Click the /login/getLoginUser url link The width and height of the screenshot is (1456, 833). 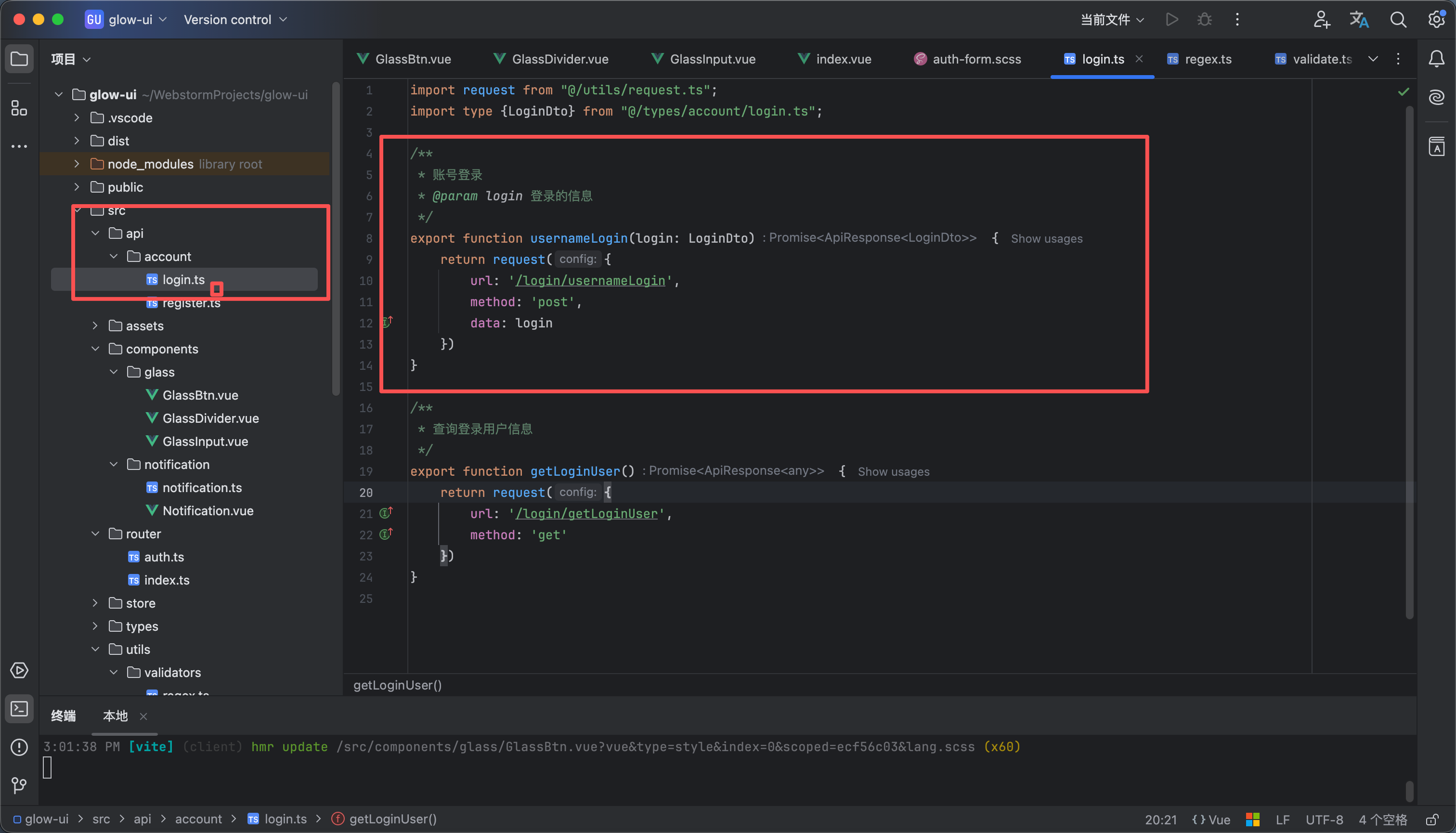tap(586, 514)
